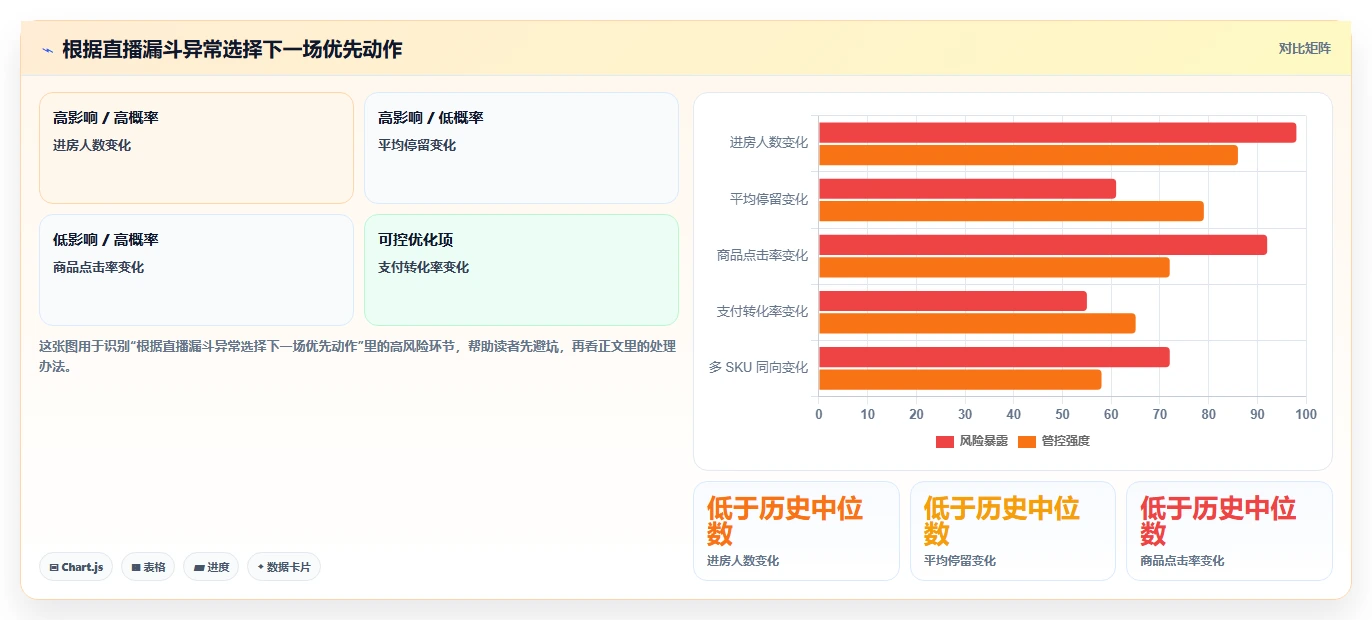Click the orange bar for 支付转化率变化
This screenshot has width=1372, height=620.
point(977,323)
